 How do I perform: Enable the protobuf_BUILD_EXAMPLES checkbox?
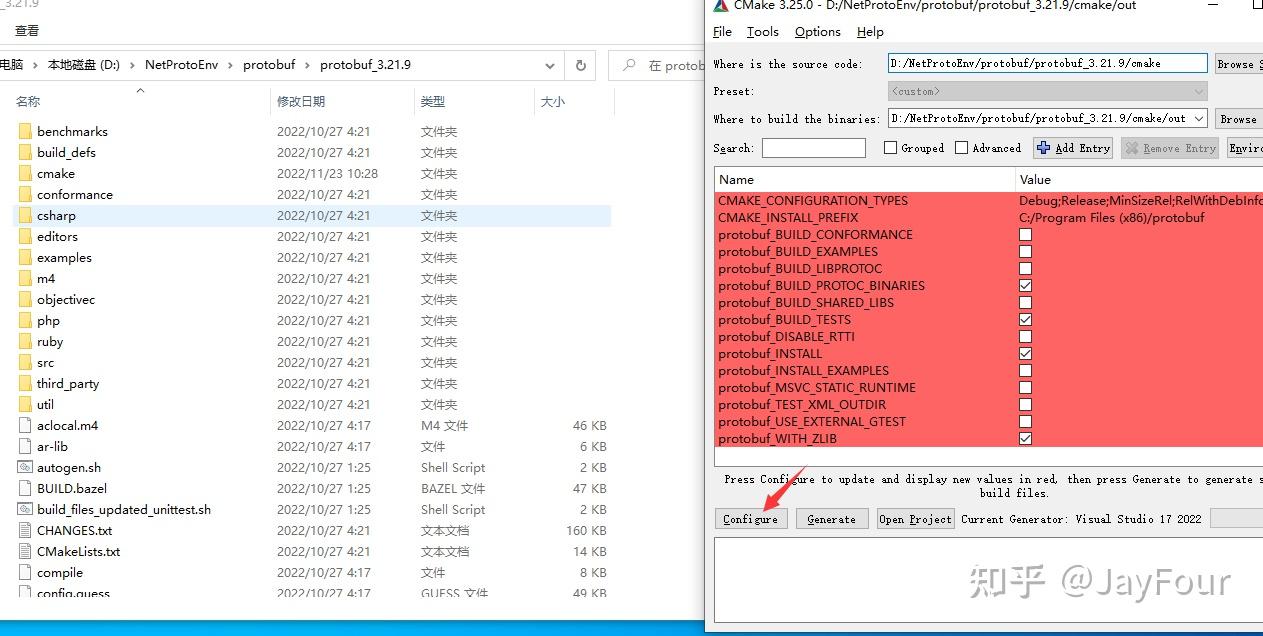click(1024, 251)
